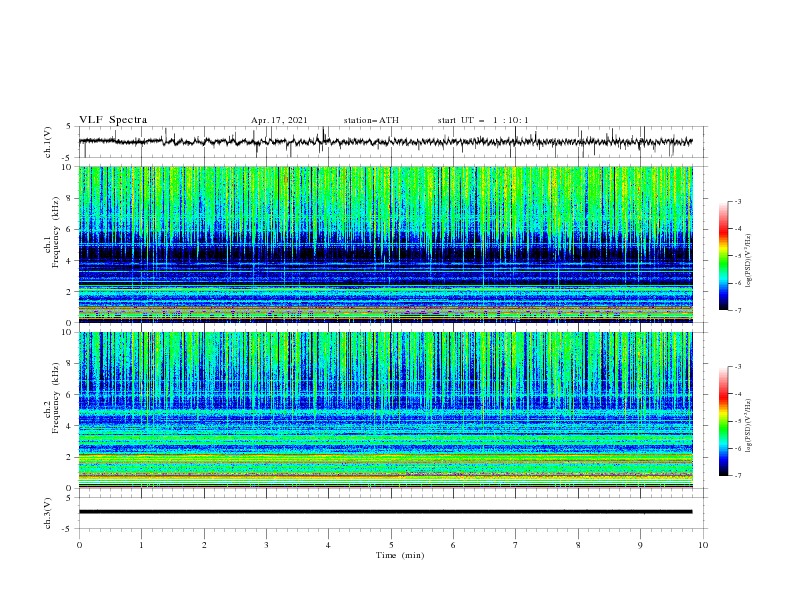Viewport: 792px width, 612px height.
Task: Click the lower colorbar log(PSD) label
Action: point(749,425)
